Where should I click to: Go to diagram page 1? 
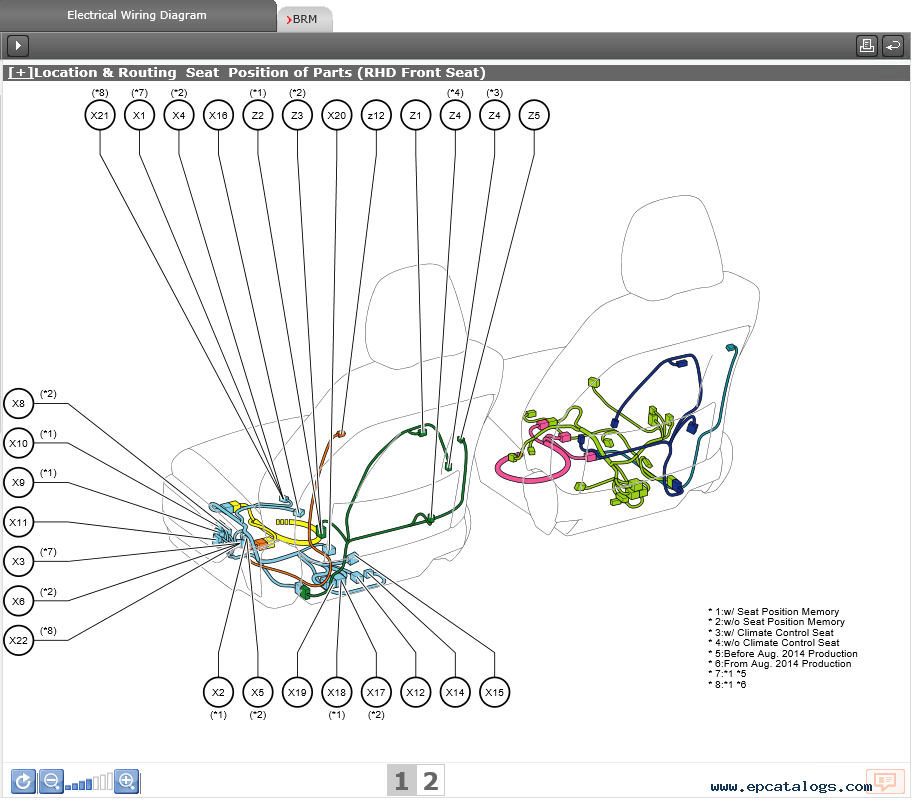(401, 781)
